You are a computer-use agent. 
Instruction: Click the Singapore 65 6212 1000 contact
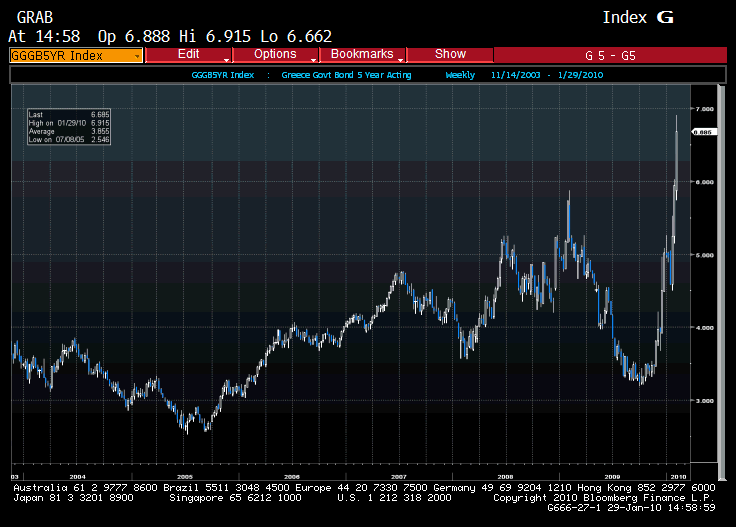235,498
